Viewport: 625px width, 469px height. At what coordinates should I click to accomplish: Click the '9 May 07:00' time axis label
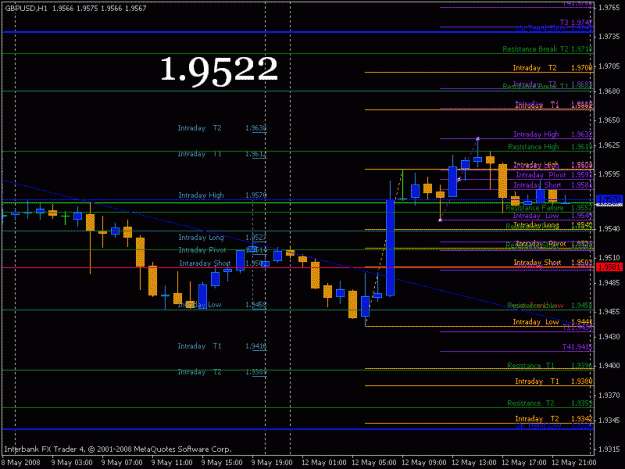click(x=122, y=462)
